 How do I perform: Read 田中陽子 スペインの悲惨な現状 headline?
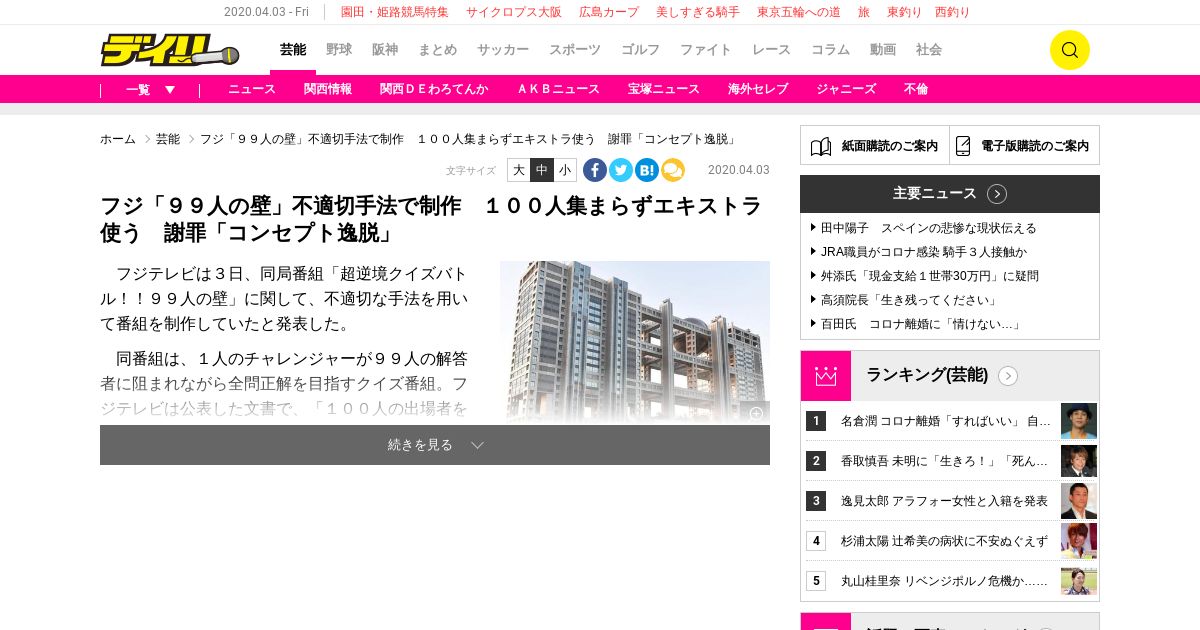coord(929,228)
